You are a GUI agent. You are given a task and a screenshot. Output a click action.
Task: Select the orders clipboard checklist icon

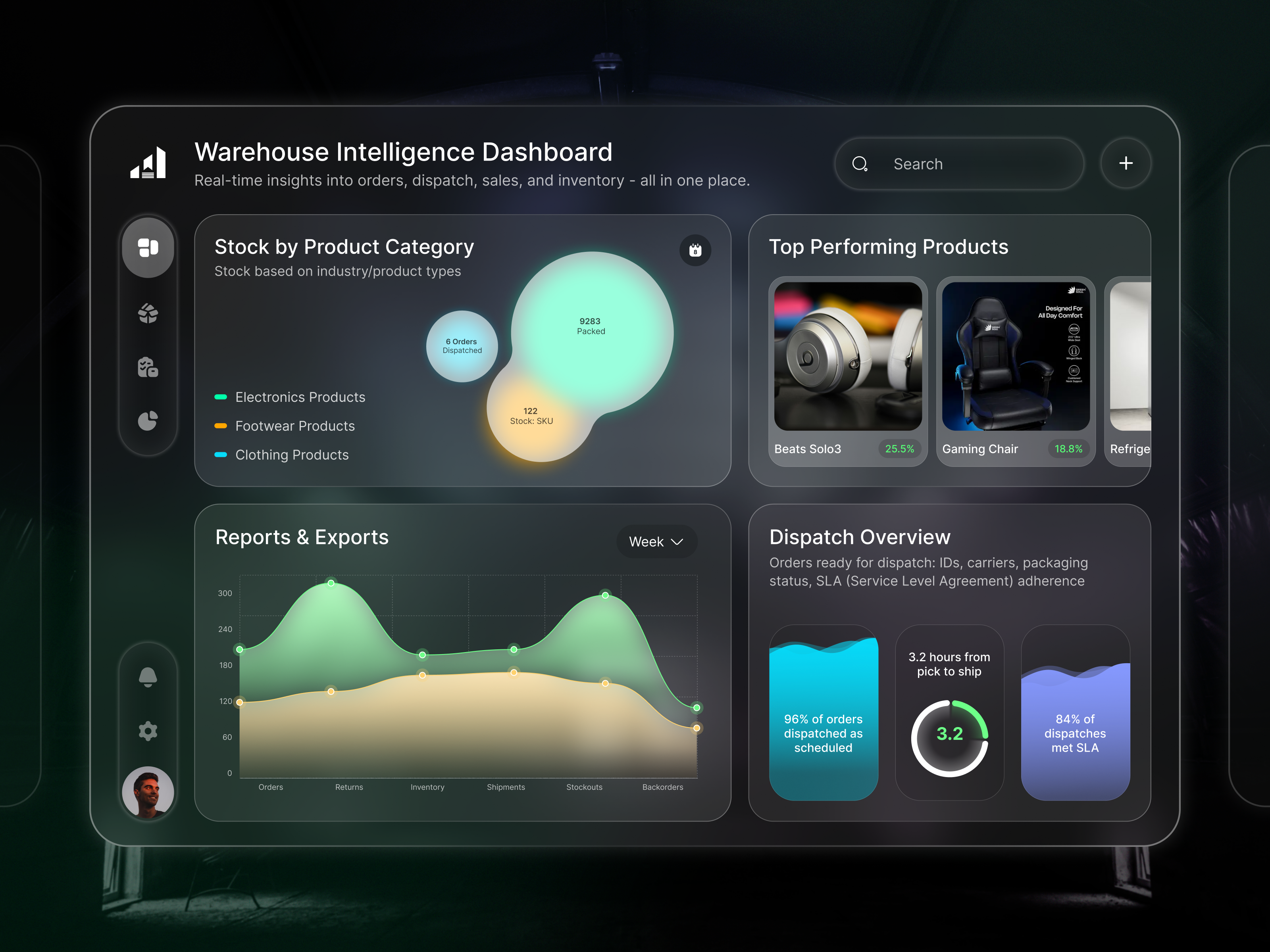148,367
